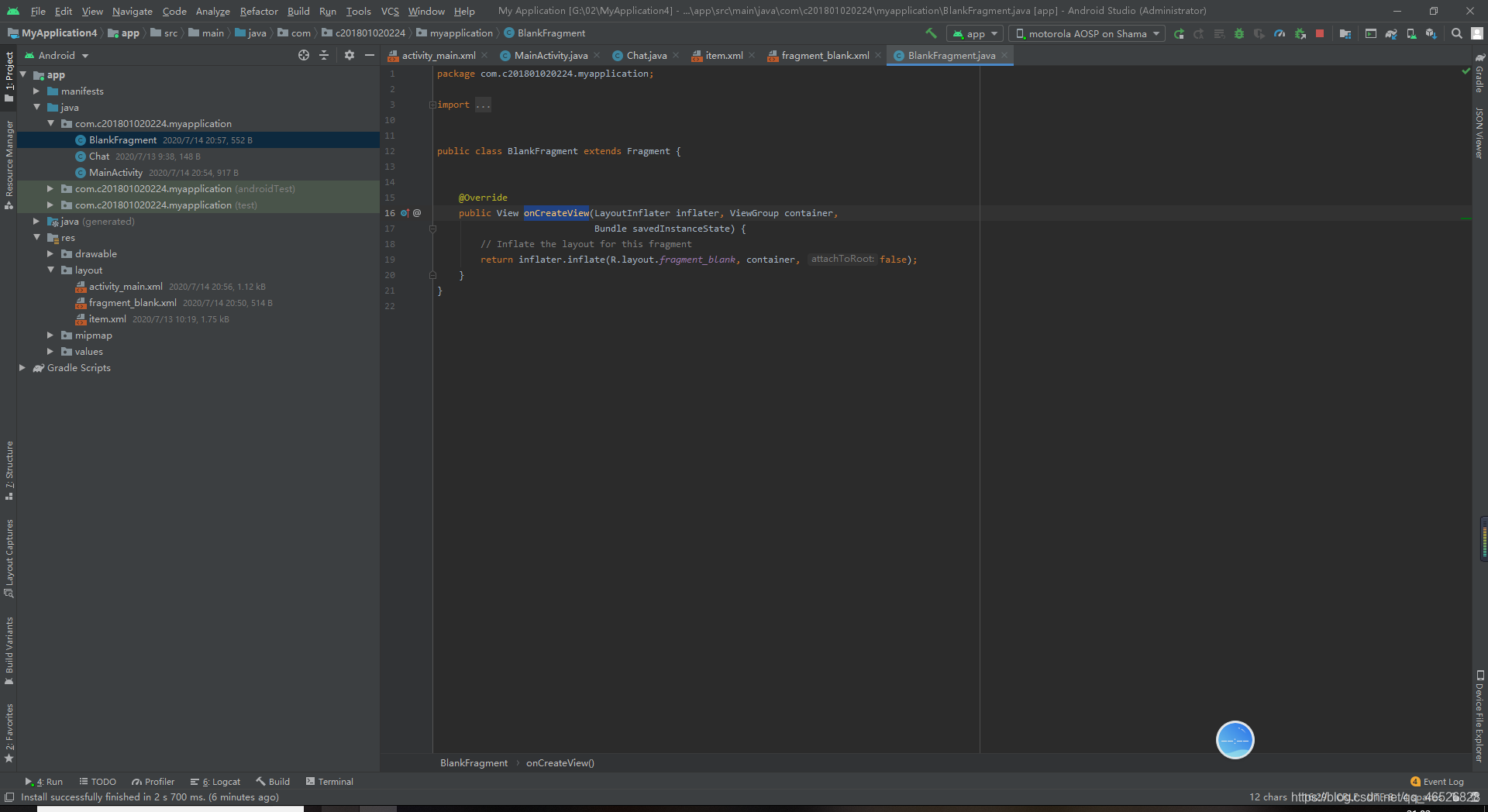The image size is (1488, 812).
Task: Toggle the Favorites tool window
Action: (9, 733)
